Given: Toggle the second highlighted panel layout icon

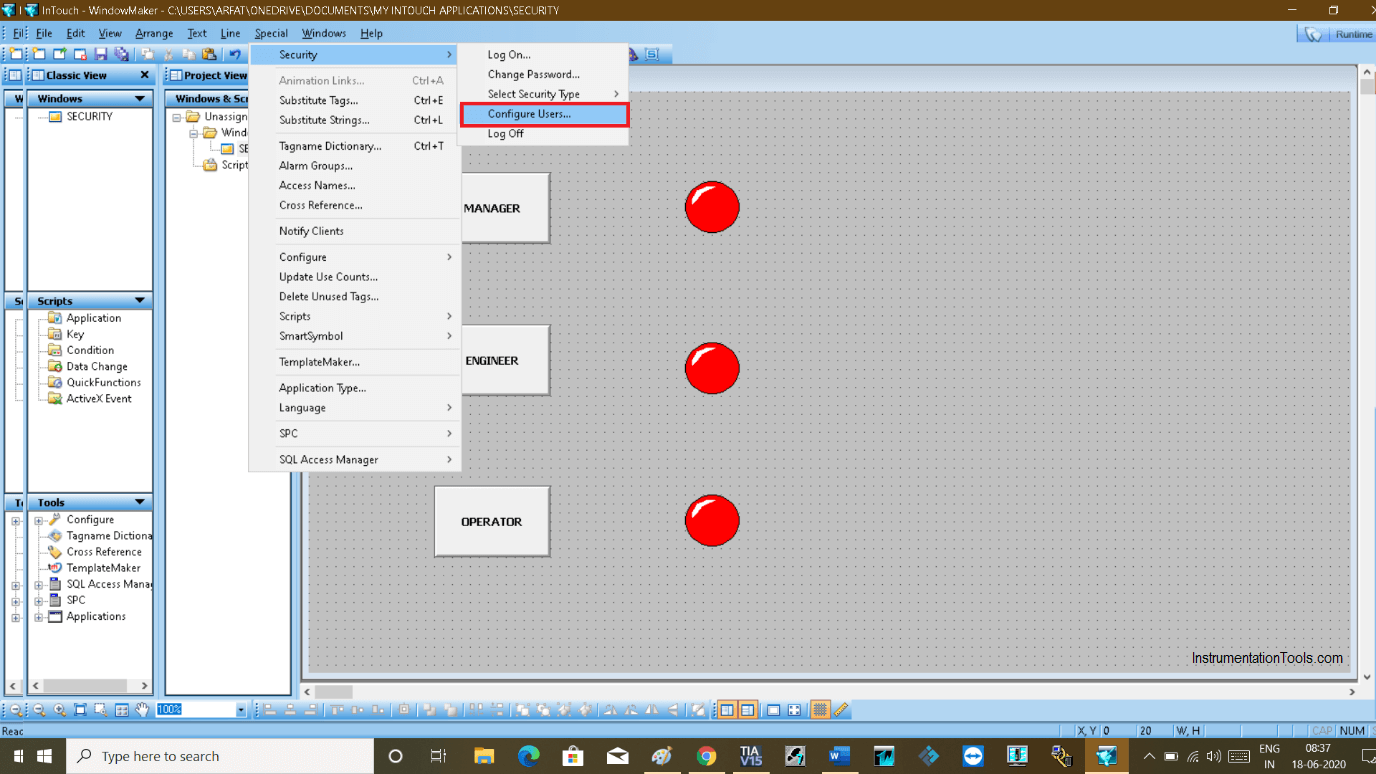Looking at the screenshot, I should [x=747, y=710].
